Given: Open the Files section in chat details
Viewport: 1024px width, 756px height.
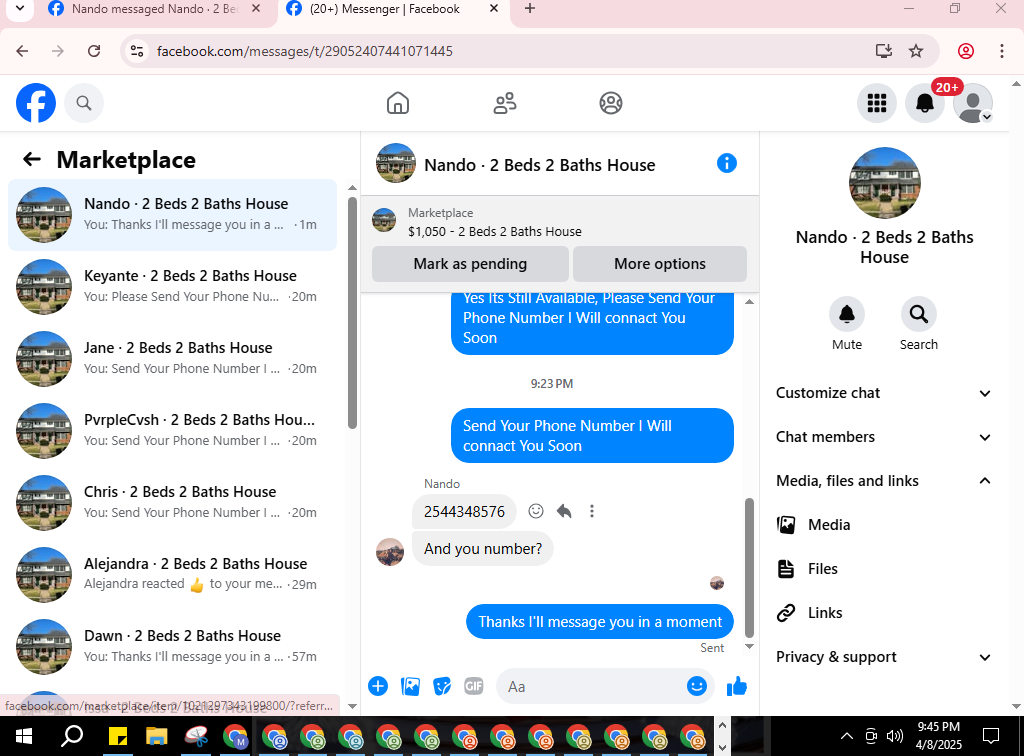Looking at the screenshot, I should pyautogui.click(x=882, y=569).
